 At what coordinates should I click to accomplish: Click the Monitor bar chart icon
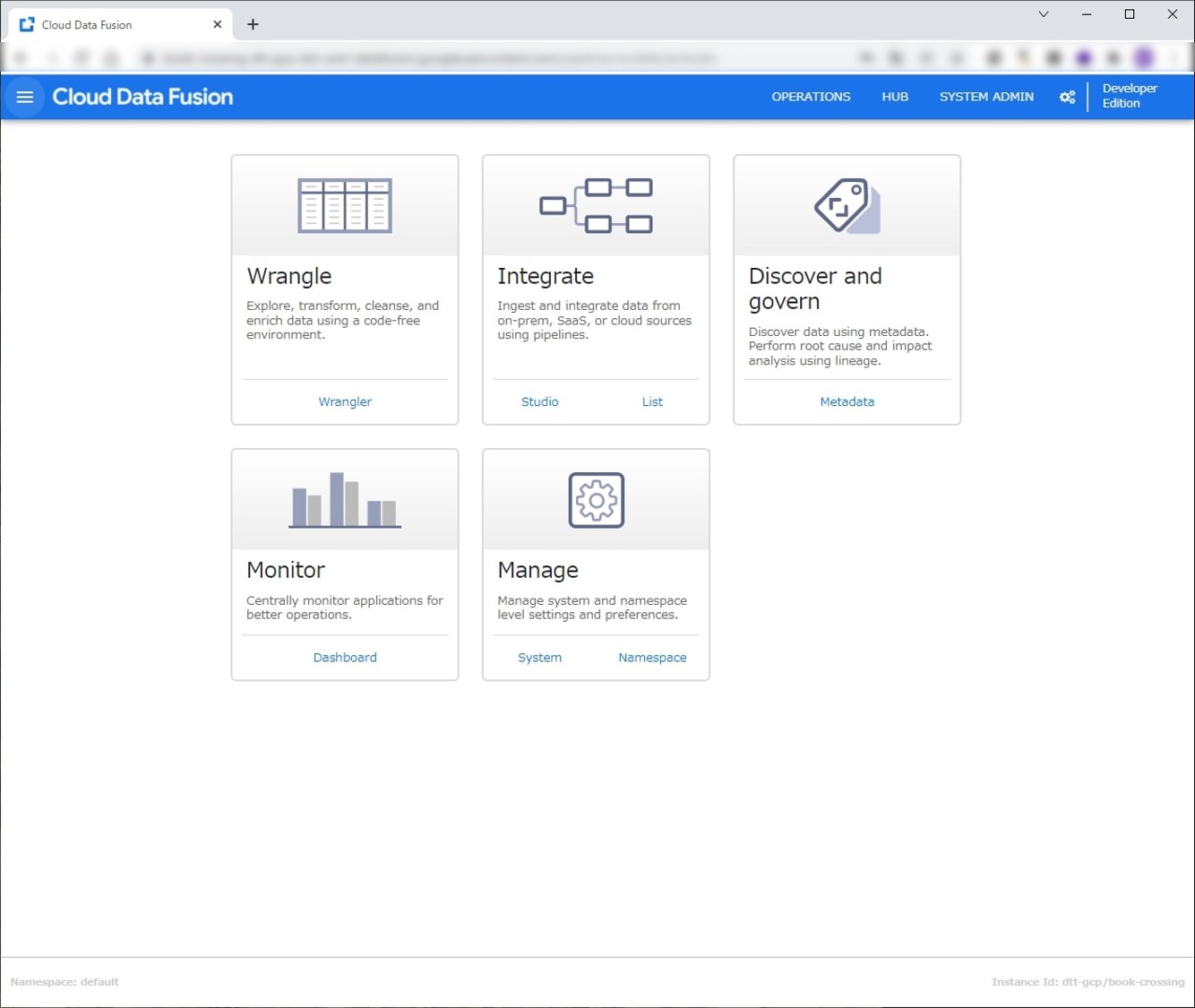point(345,500)
